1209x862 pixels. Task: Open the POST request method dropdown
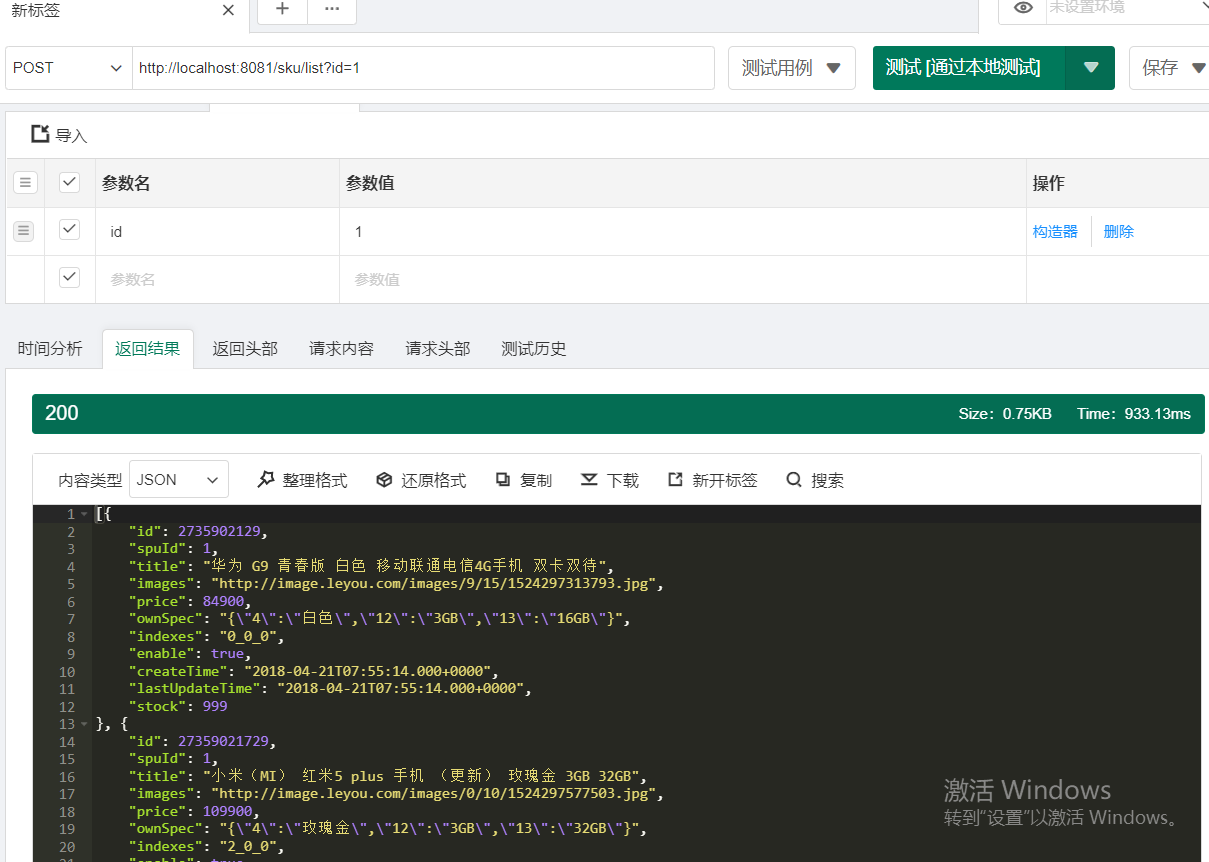pos(68,67)
